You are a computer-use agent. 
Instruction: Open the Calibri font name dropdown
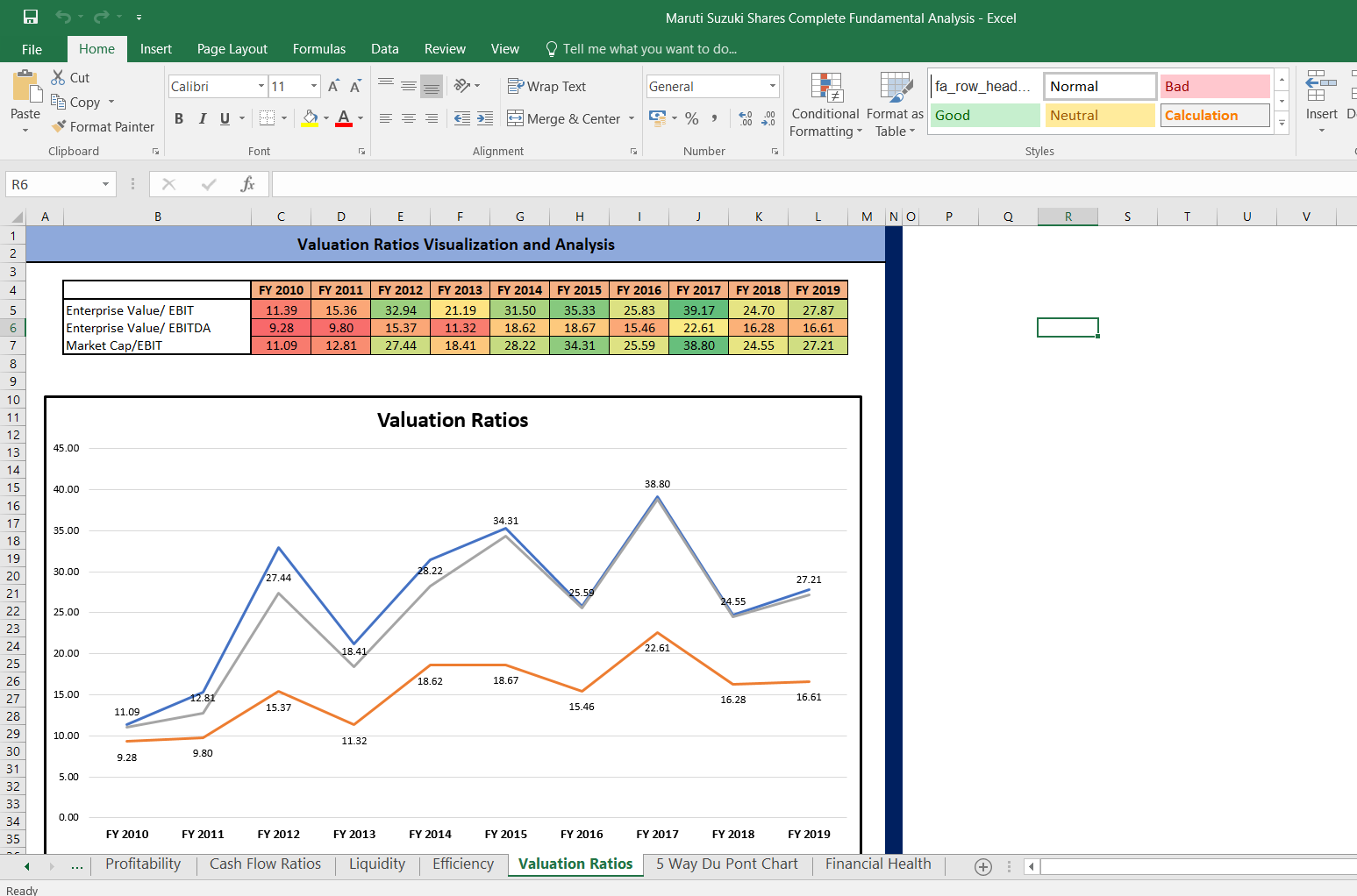point(261,86)
